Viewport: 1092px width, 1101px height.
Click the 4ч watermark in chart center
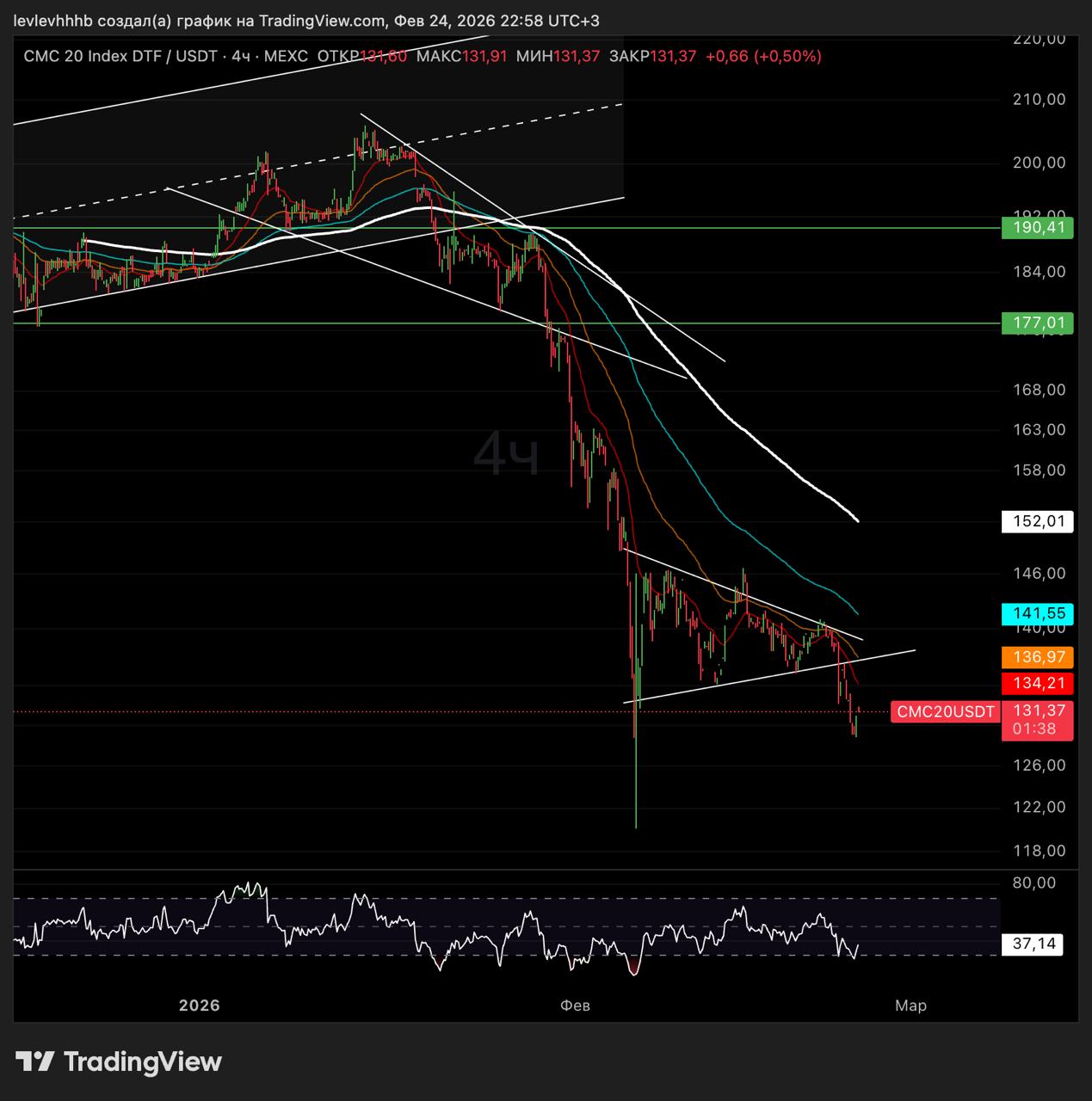(507, 455)
